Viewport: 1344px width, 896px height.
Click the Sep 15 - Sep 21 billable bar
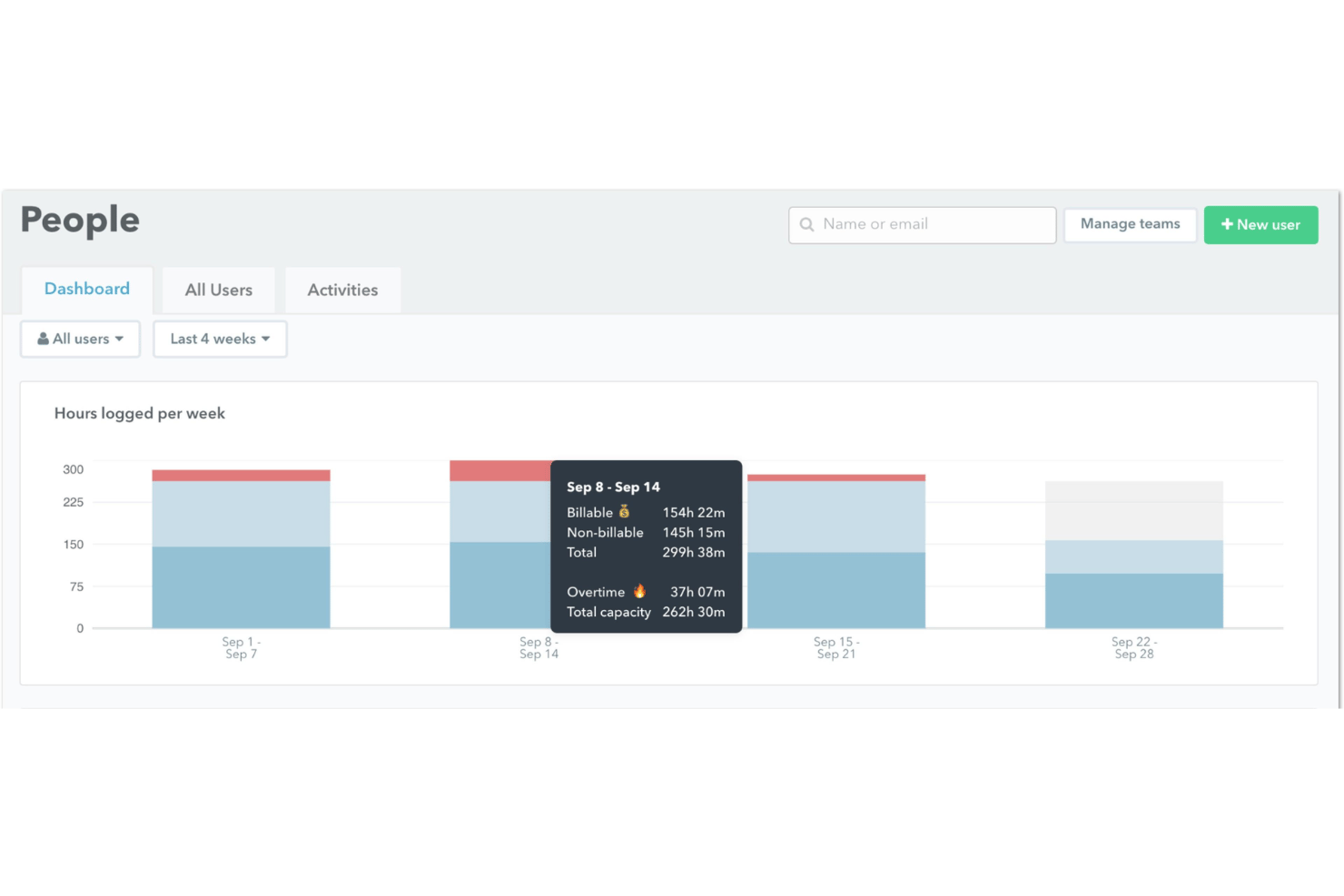tap(836, 590)
